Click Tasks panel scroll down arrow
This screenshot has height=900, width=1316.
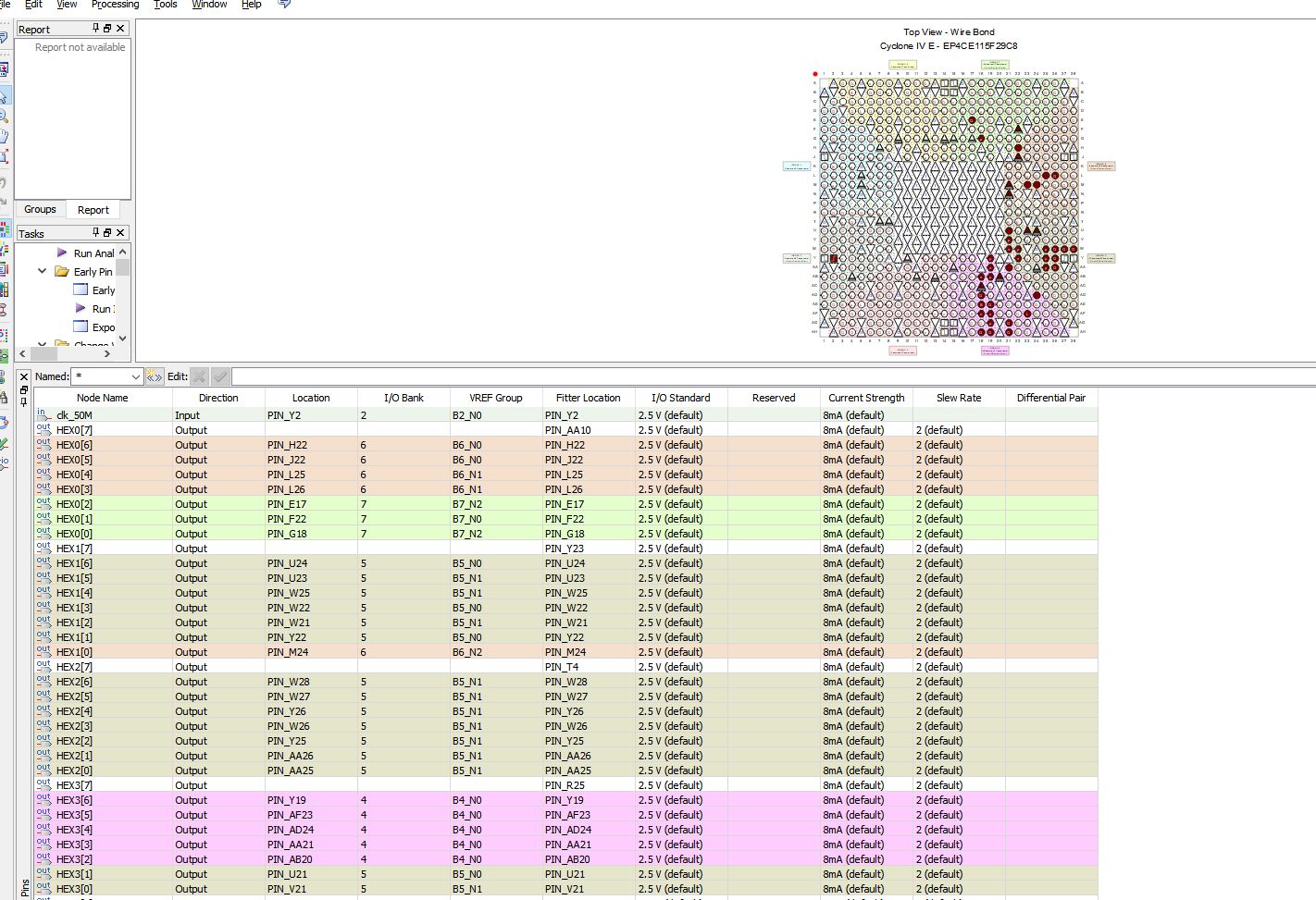[122, 339]
